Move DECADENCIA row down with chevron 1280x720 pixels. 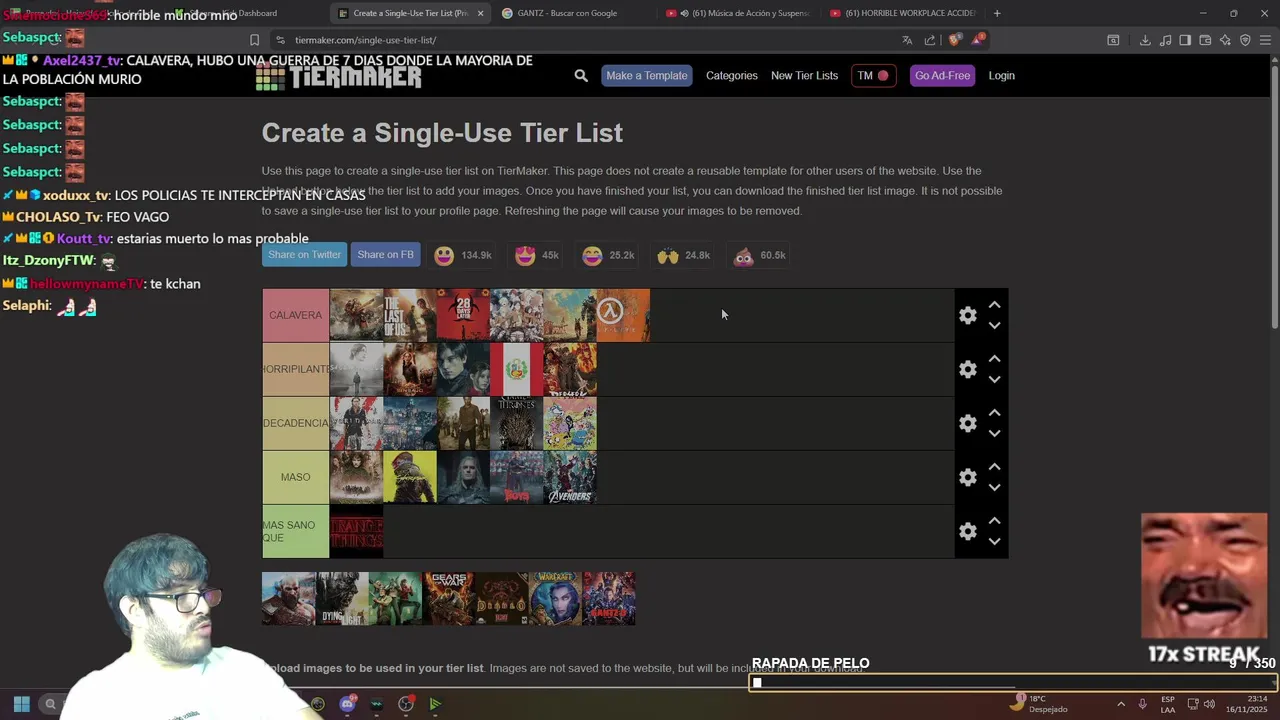coord(994,434)
